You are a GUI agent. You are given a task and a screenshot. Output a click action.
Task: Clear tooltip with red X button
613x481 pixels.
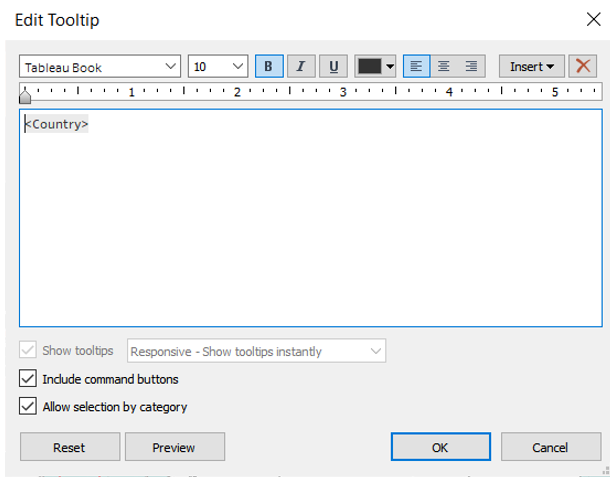583,66
